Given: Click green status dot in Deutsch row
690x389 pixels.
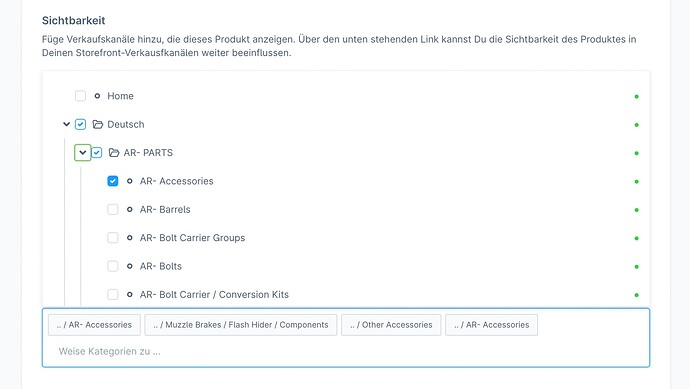Looking at the screenshot, I should [x=636, y=125].
